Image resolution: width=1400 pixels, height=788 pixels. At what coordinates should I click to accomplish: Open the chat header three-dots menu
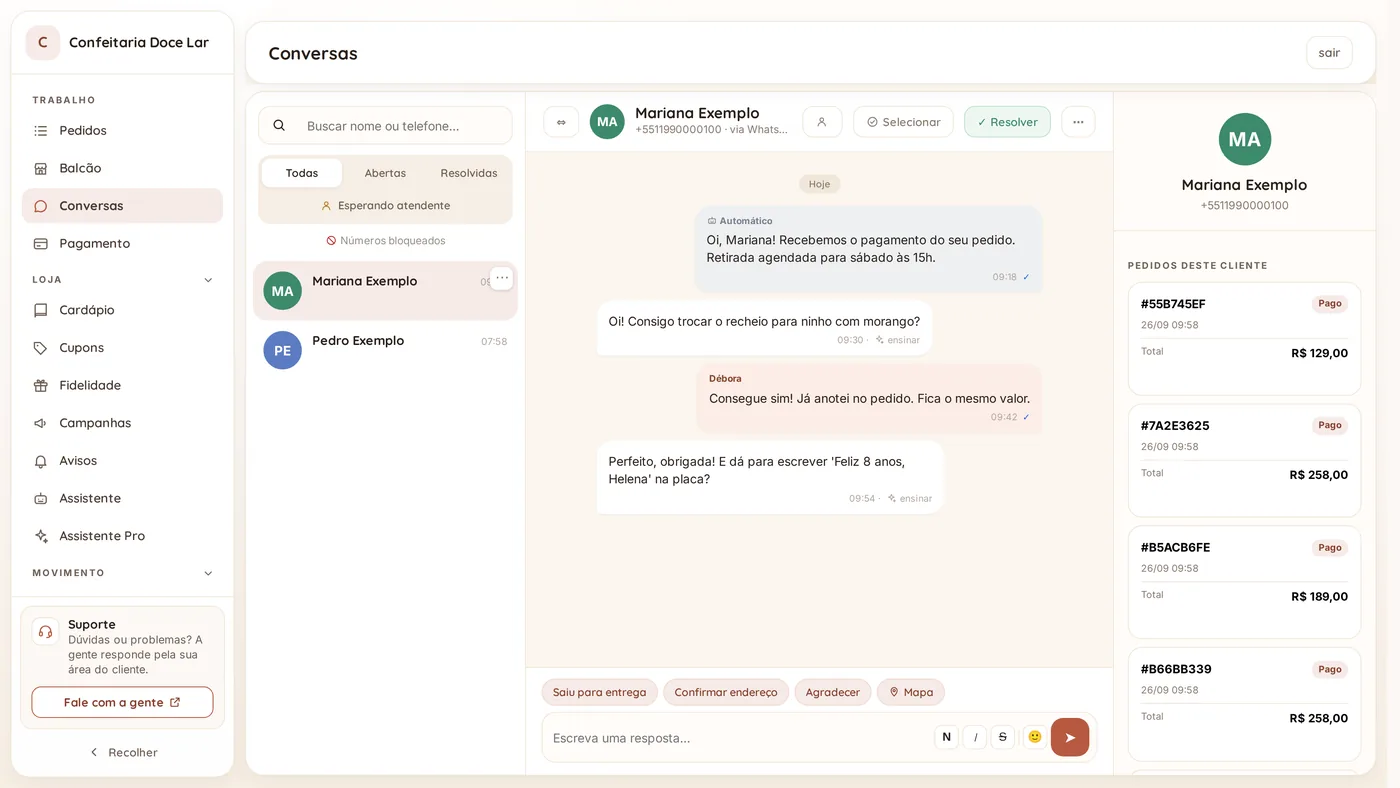point(1078,122)
